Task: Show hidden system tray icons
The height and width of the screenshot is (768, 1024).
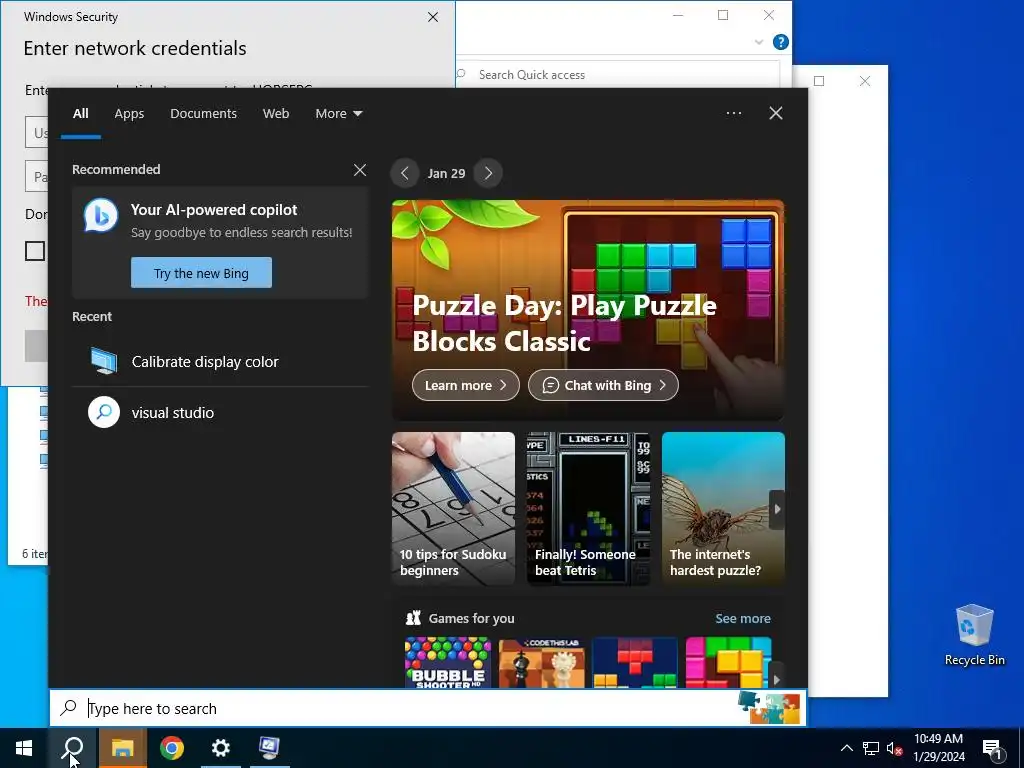Action: [846, 748]
